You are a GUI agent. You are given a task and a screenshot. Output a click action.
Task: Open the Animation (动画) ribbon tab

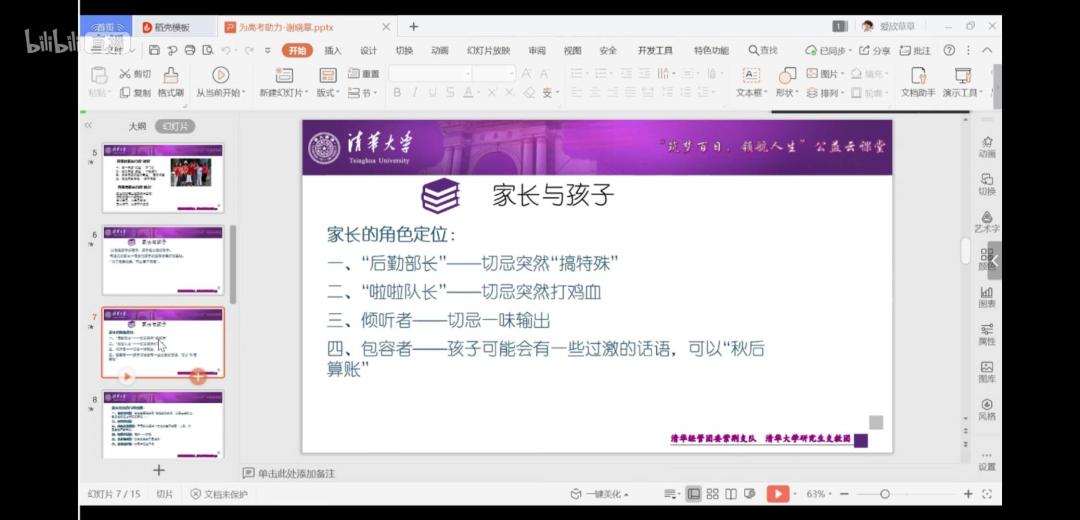tap(440, 50)
